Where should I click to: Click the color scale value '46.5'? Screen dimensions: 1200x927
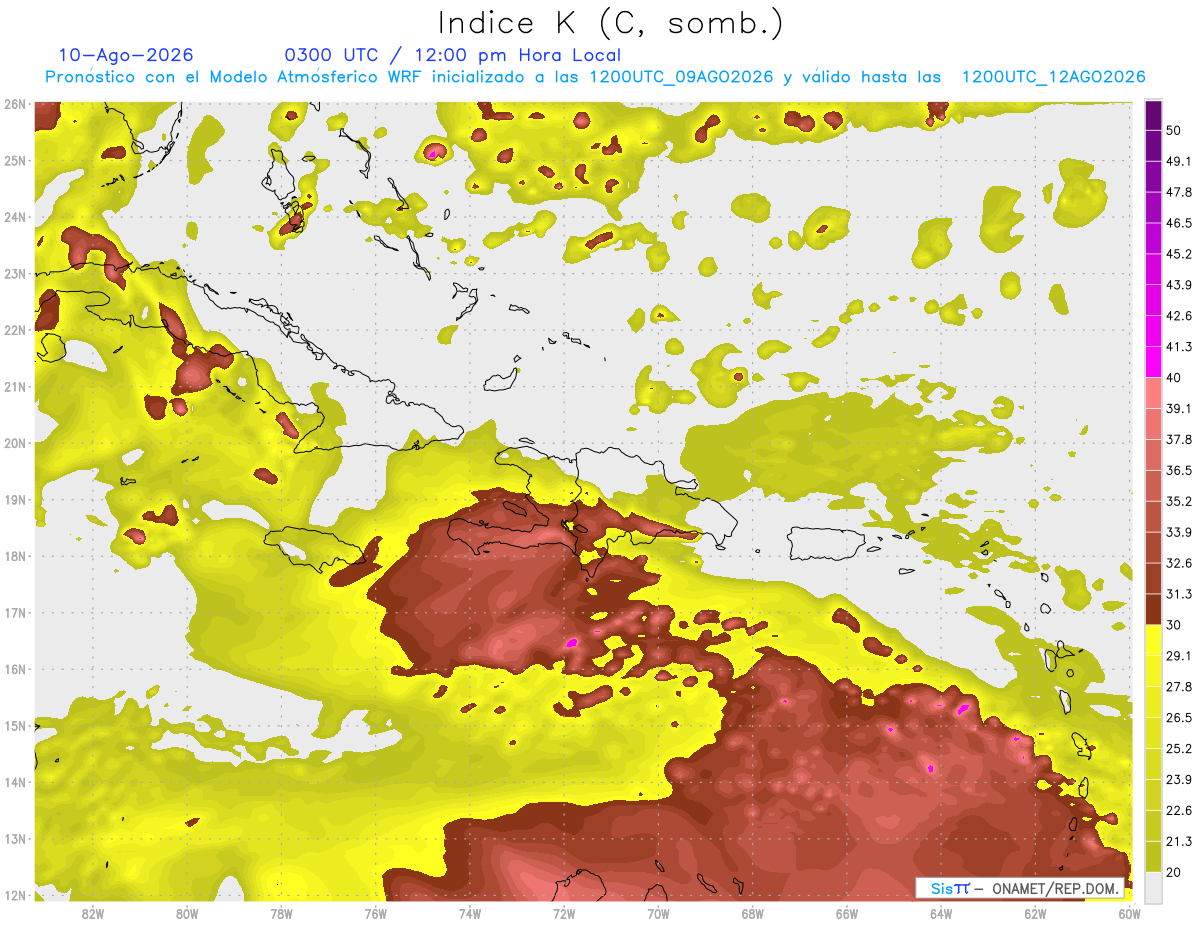pos(1178,223)
